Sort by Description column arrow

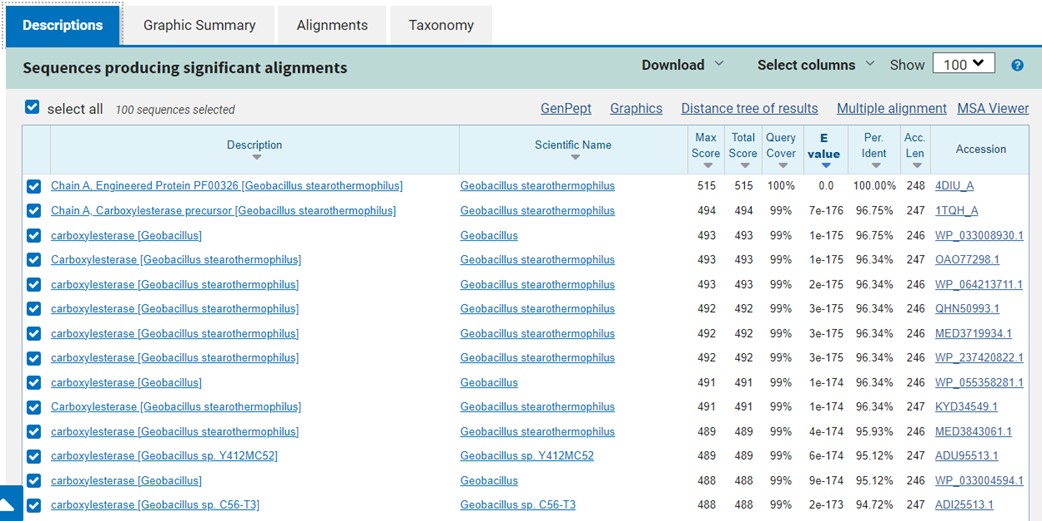pos(256,157)
